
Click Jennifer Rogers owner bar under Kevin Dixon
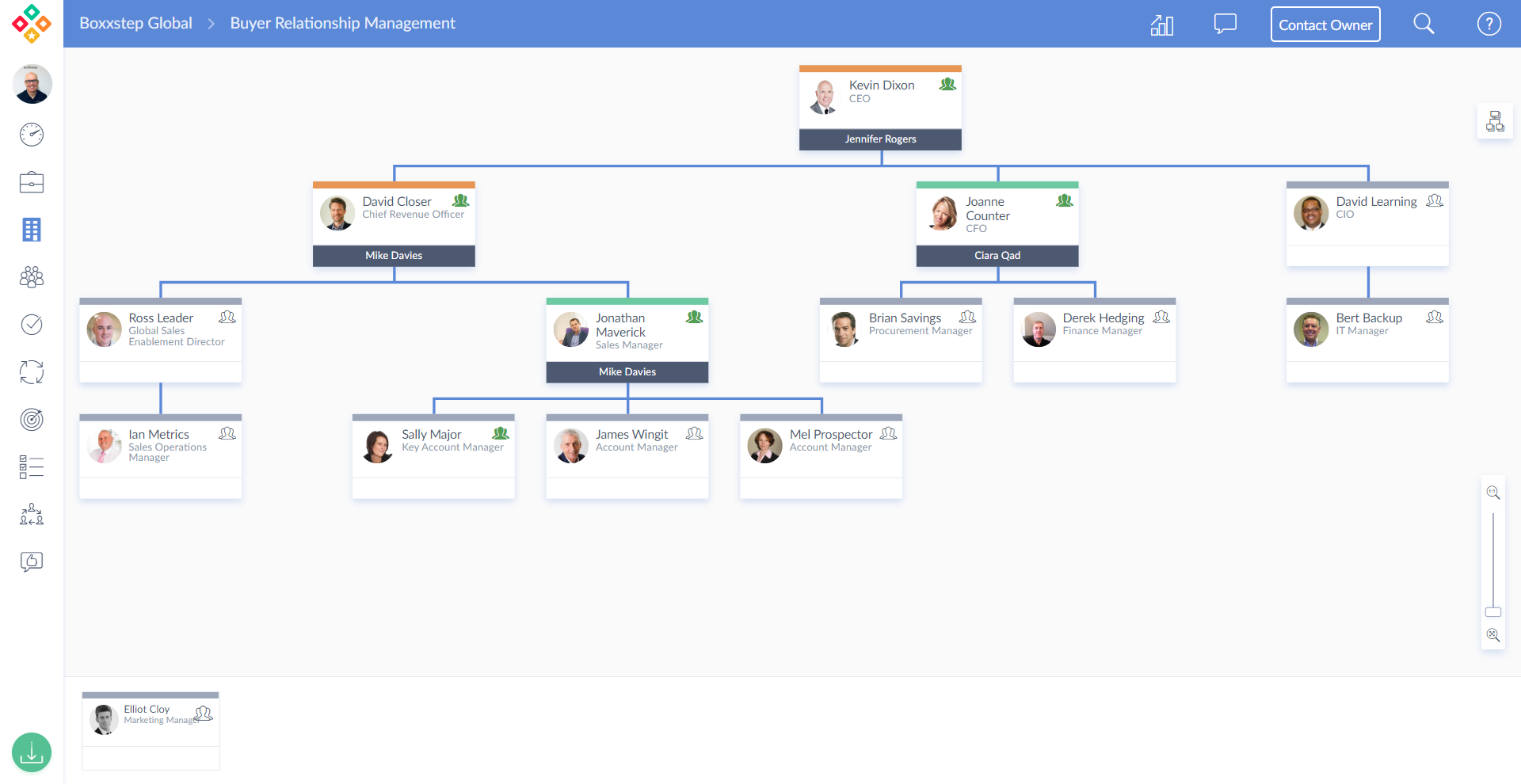880,139
